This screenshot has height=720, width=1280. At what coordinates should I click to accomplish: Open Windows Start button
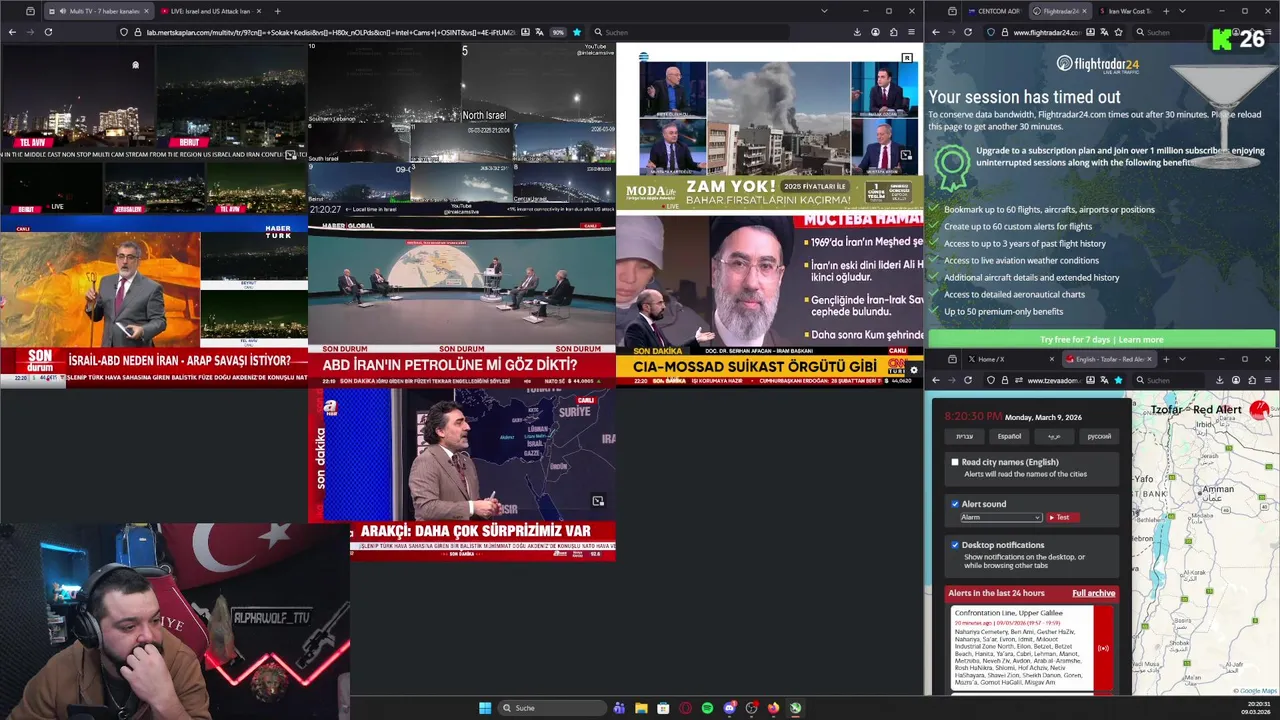[485, 708]
